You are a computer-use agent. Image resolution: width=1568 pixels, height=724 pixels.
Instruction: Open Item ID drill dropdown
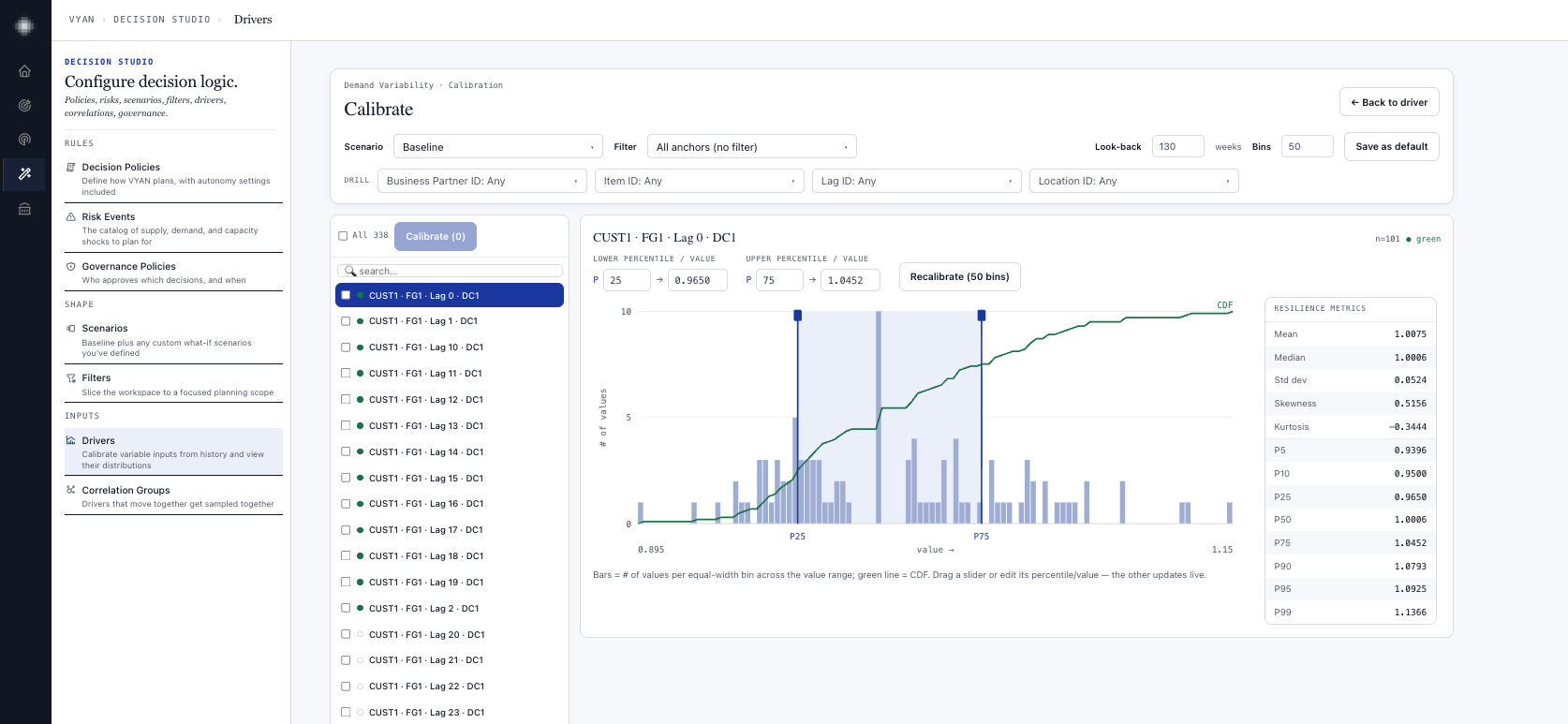(699, 181)
